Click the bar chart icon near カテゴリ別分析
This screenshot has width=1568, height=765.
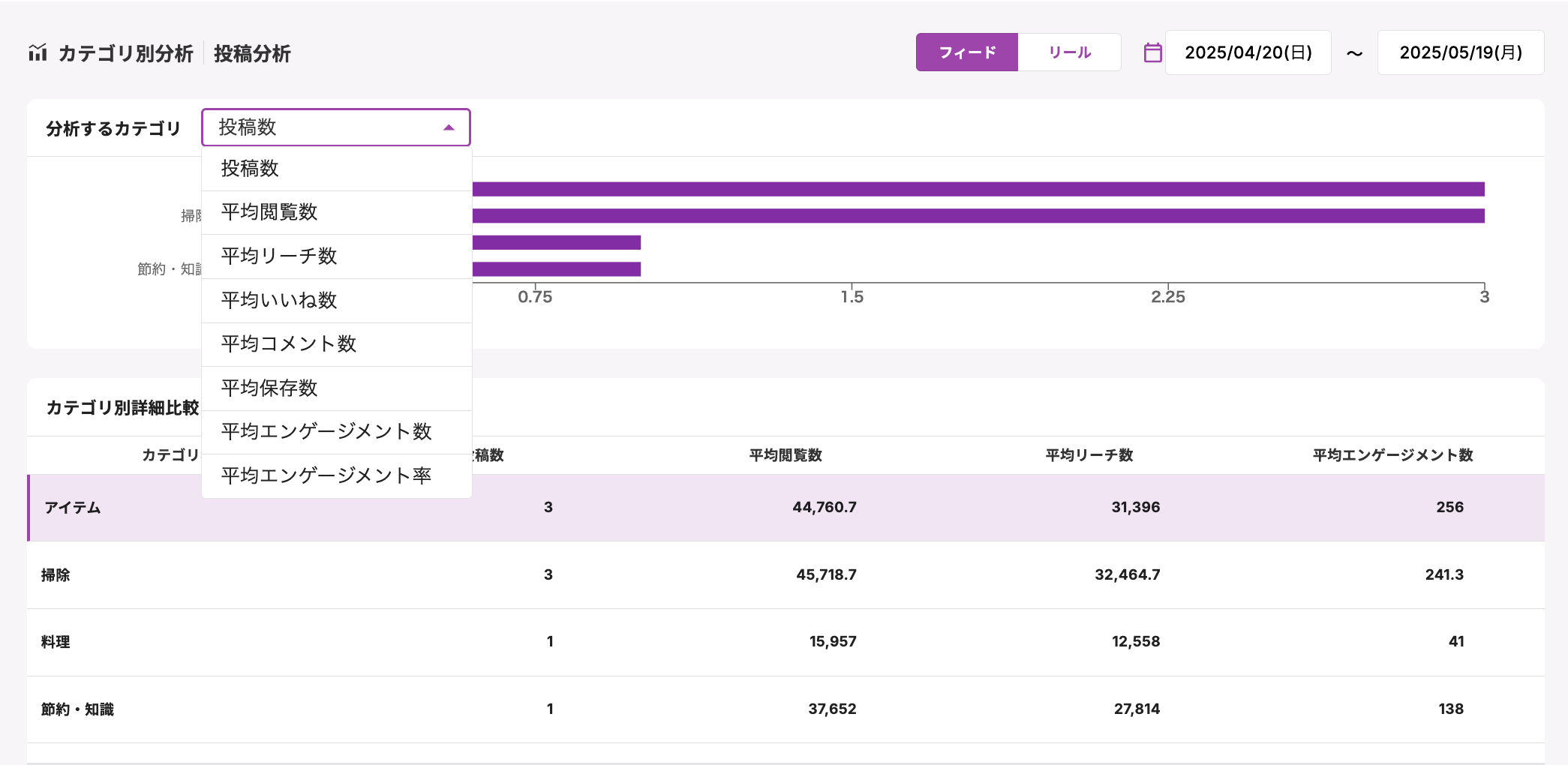(38, 52)
